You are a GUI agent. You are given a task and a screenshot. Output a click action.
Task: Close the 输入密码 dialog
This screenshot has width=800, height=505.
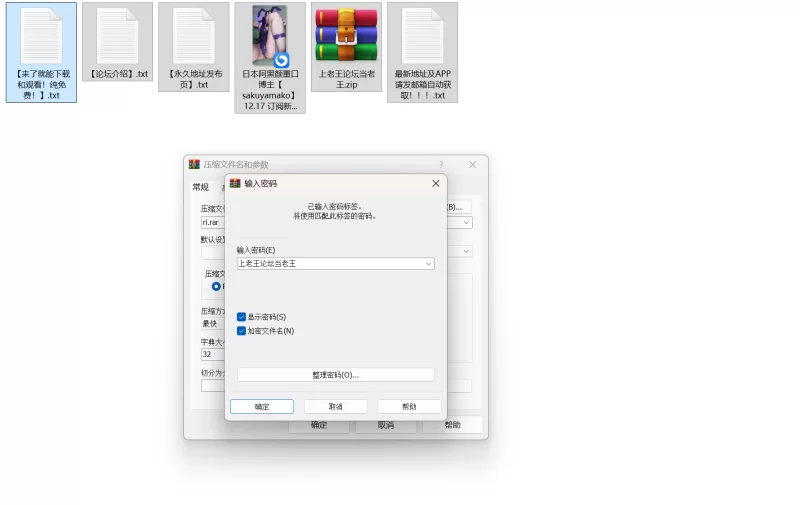tap(436, 184)
